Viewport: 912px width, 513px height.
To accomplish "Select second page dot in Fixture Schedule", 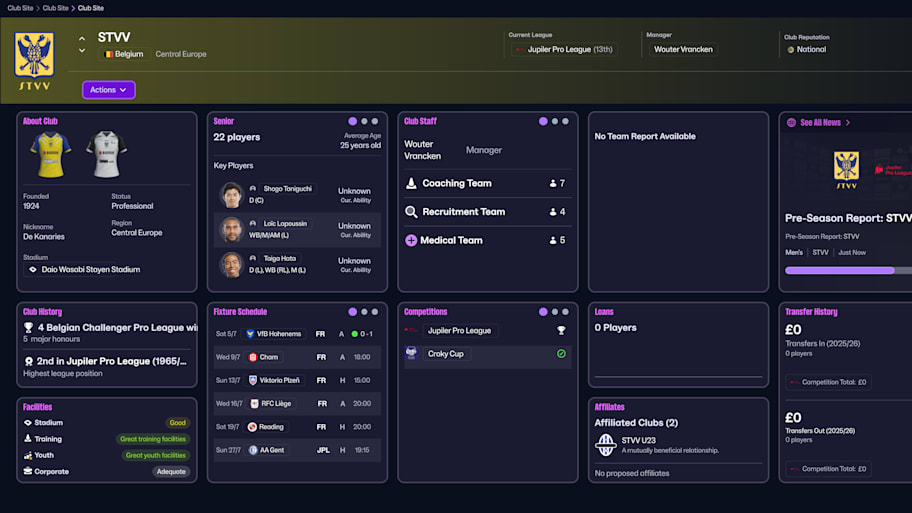I will 364,312.
